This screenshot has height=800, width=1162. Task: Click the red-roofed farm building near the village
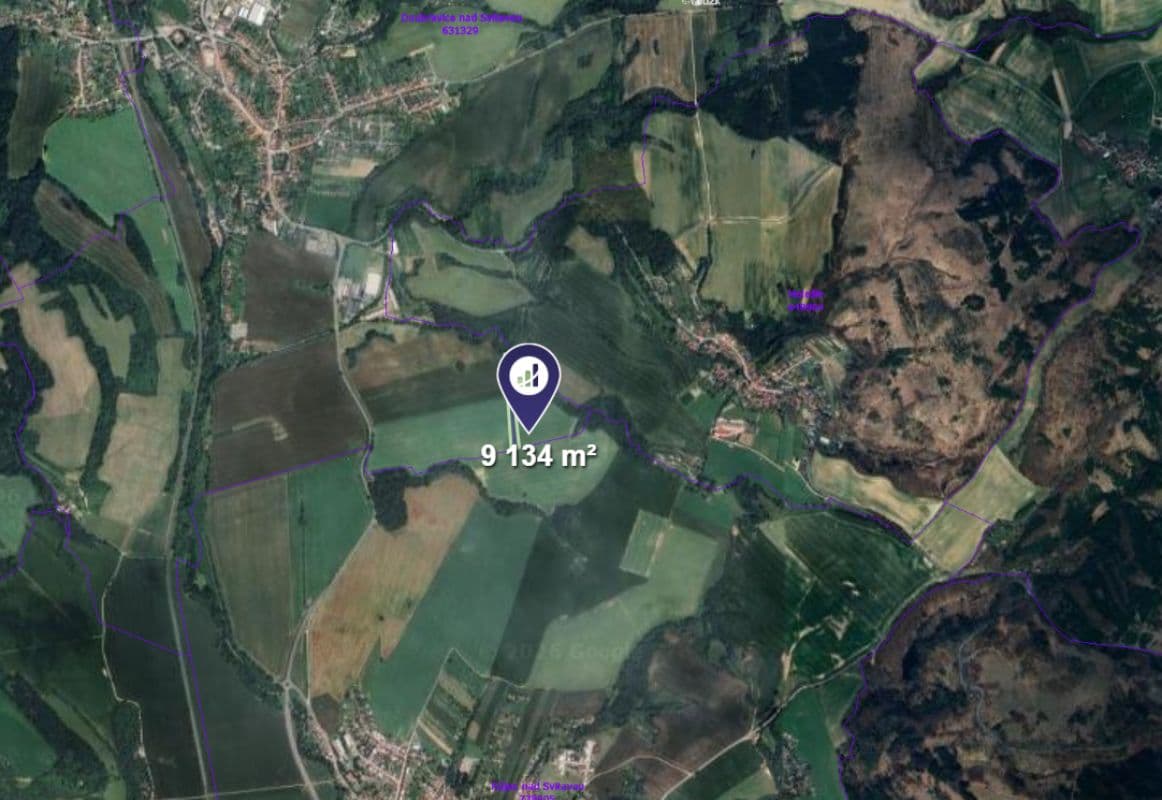[732, 430]
